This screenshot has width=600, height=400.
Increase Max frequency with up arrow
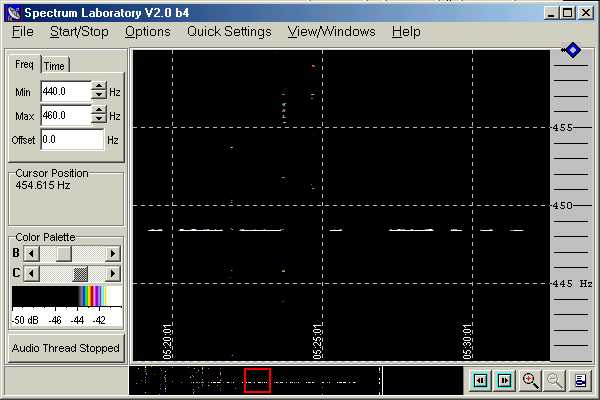click(x=99, y=110)
